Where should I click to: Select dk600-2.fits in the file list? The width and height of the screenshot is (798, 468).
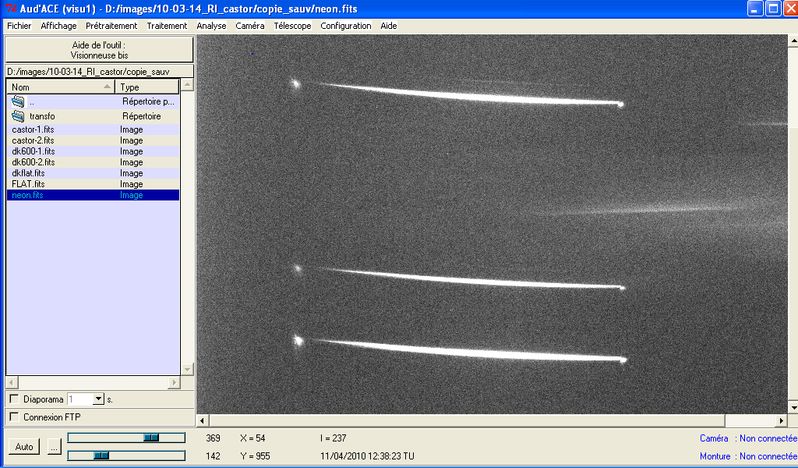pyautogui.click(x=93, y=162)
